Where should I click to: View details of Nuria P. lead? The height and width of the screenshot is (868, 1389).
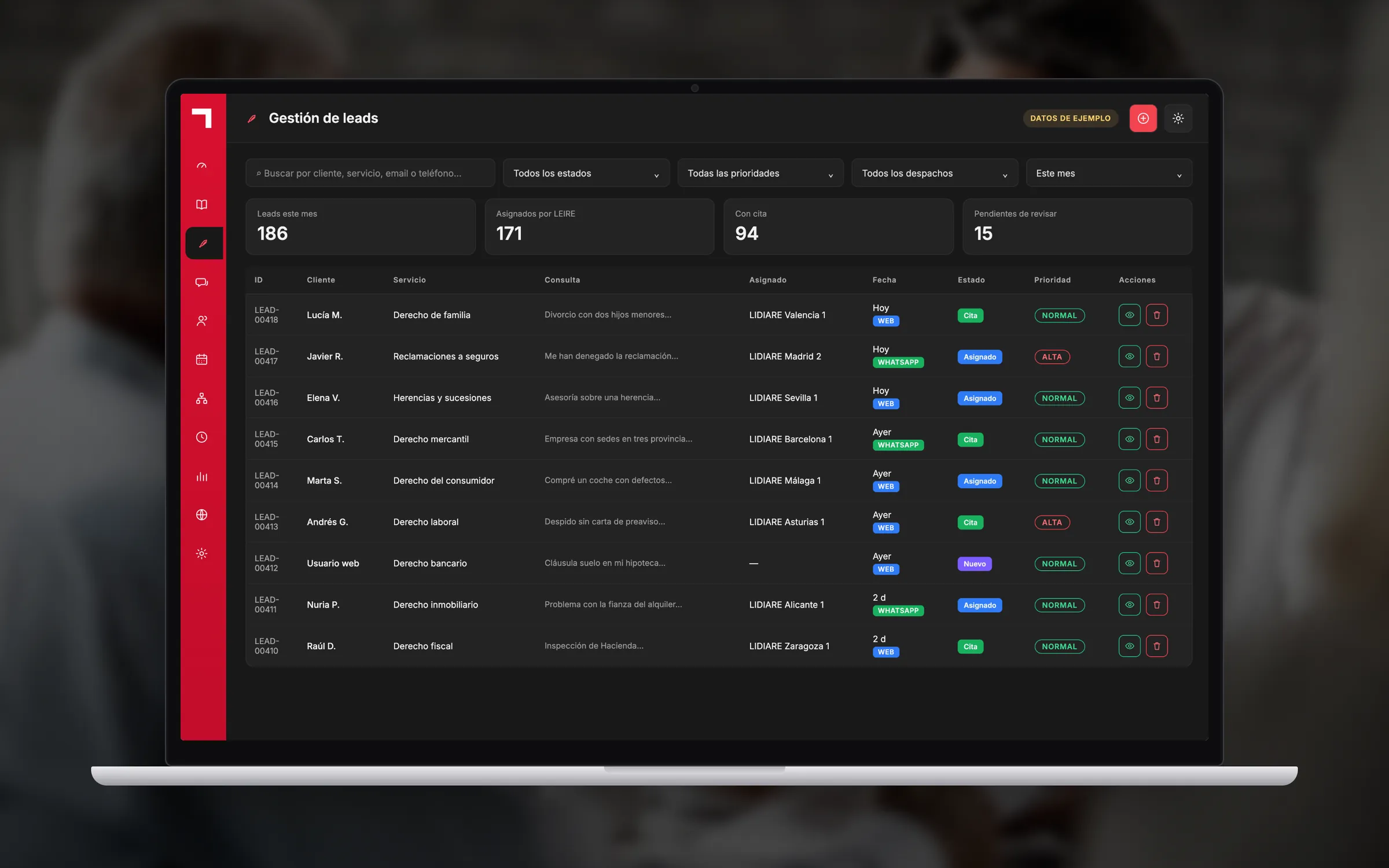(1129, 605)
